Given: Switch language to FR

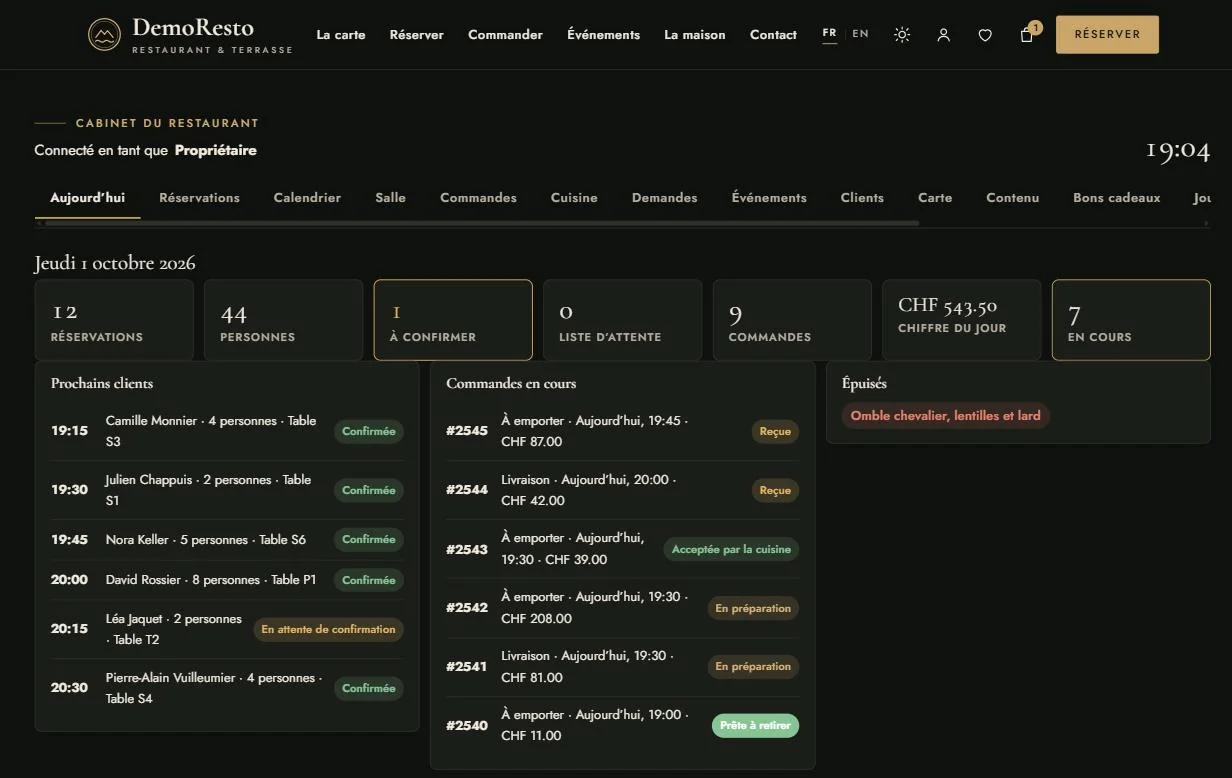Looking at the screenshot, I should (829, 34).
